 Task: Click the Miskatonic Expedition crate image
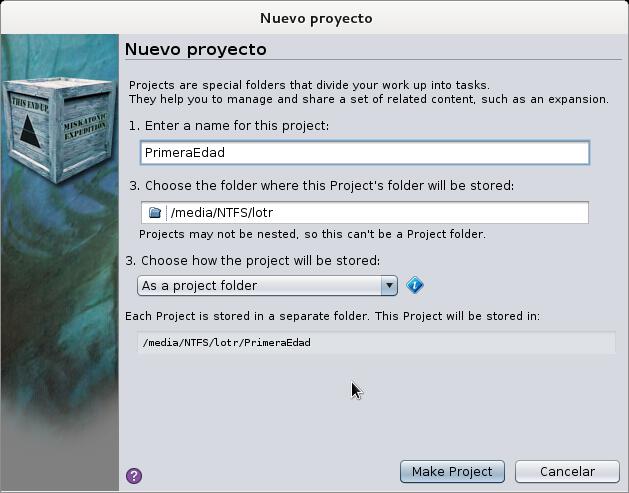(x=59, y=129)
